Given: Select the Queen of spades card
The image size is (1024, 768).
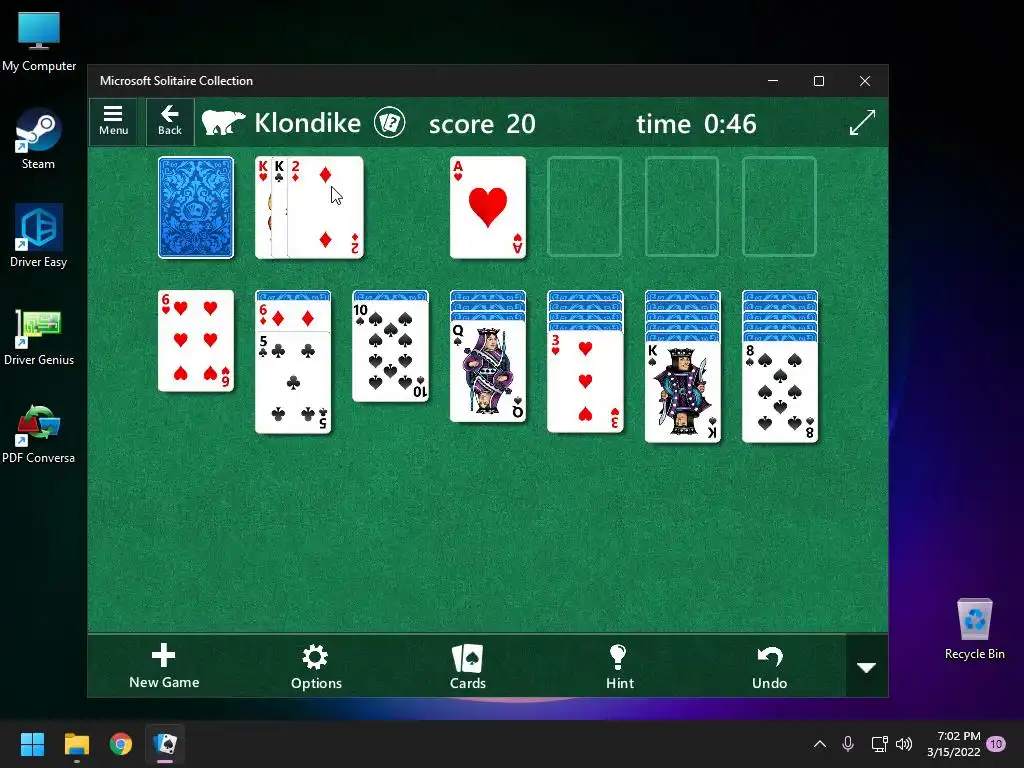Looking at the screenshot, I should tap(488, 371).
